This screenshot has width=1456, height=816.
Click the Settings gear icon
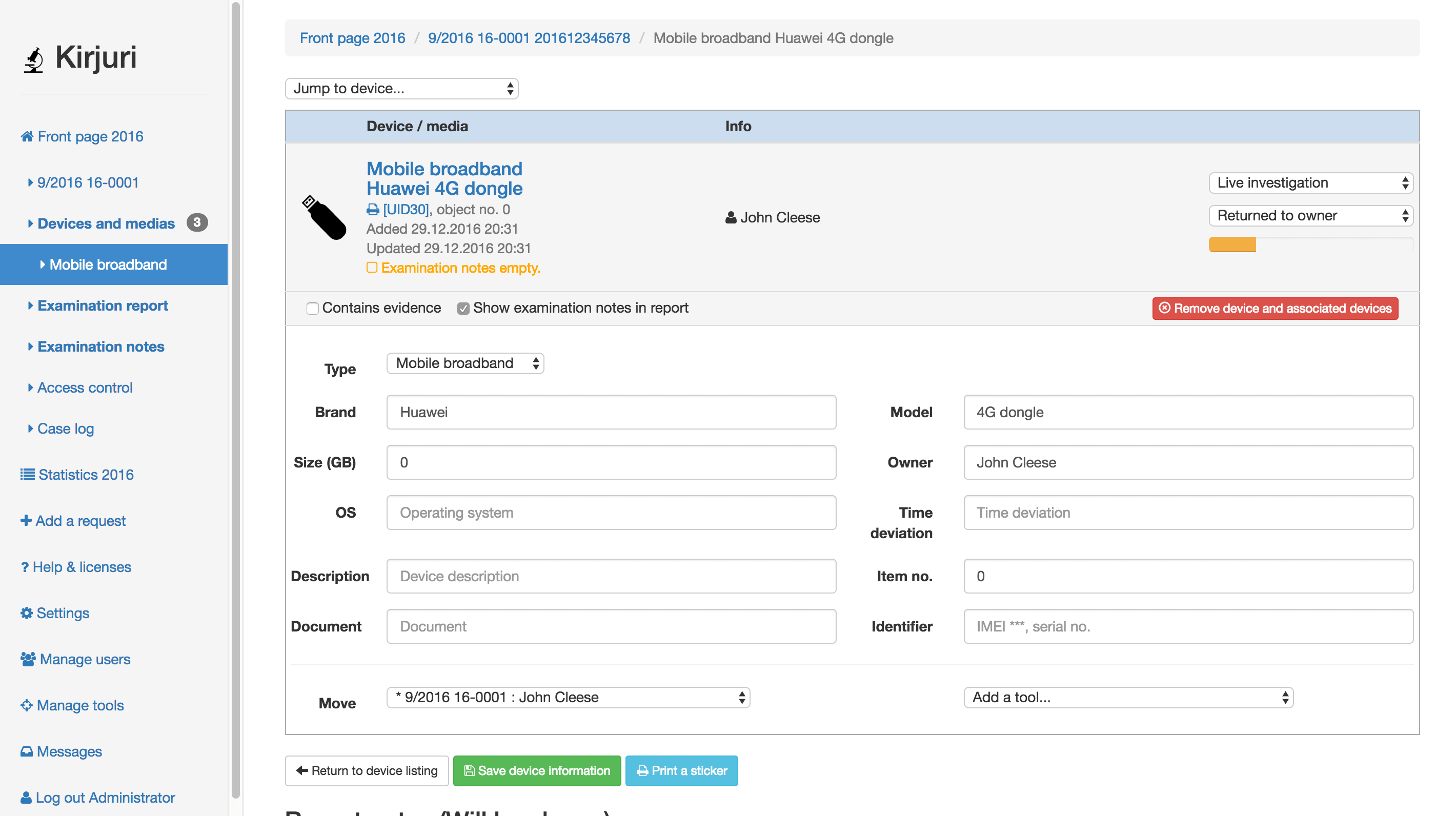[26, 613]
